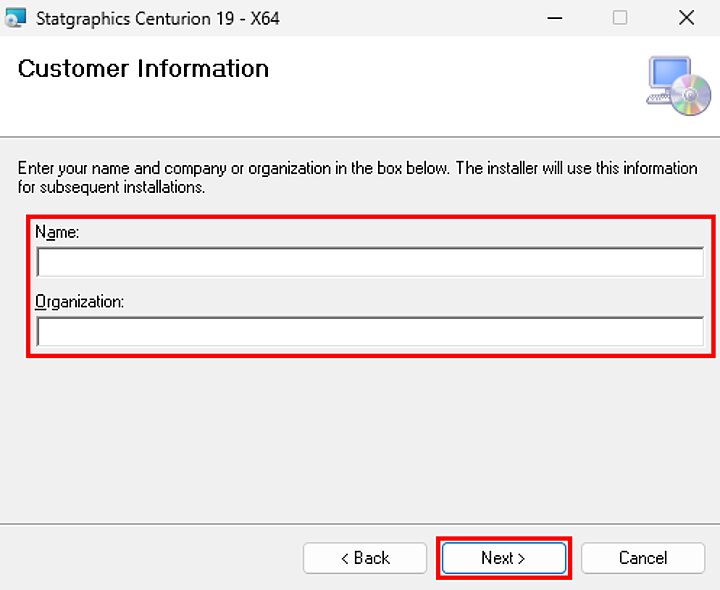
Task: Click the CD disc in the header graphic
Action: tap(691, 97)
